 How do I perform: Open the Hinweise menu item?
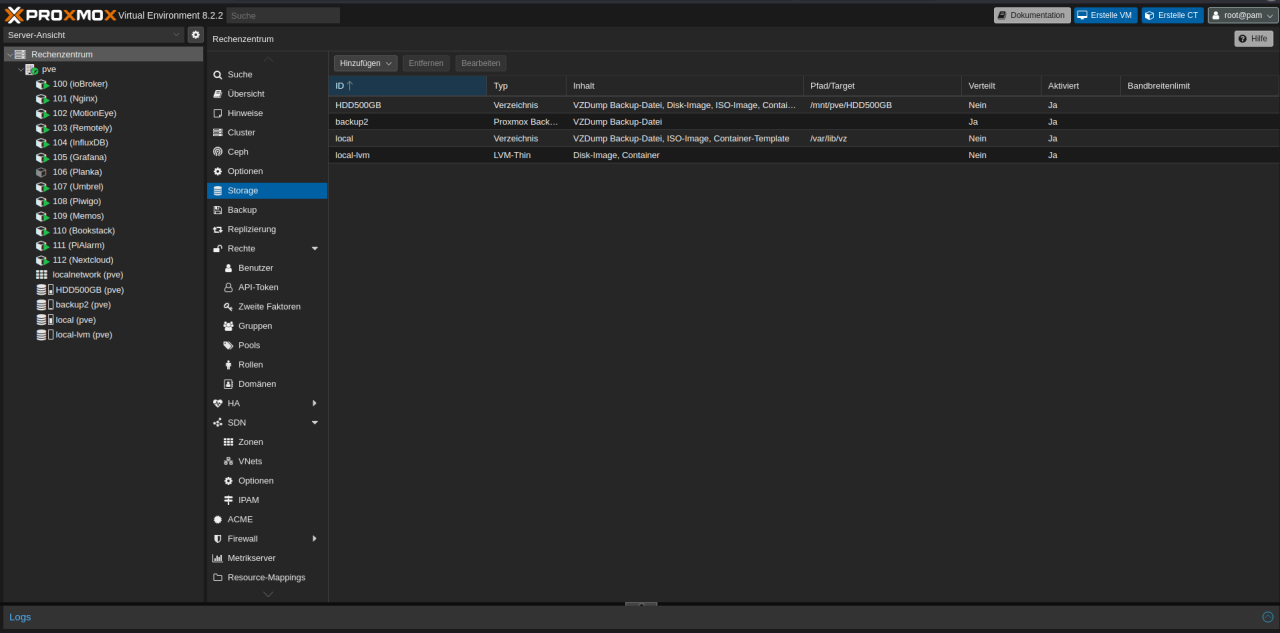[267, 113]
